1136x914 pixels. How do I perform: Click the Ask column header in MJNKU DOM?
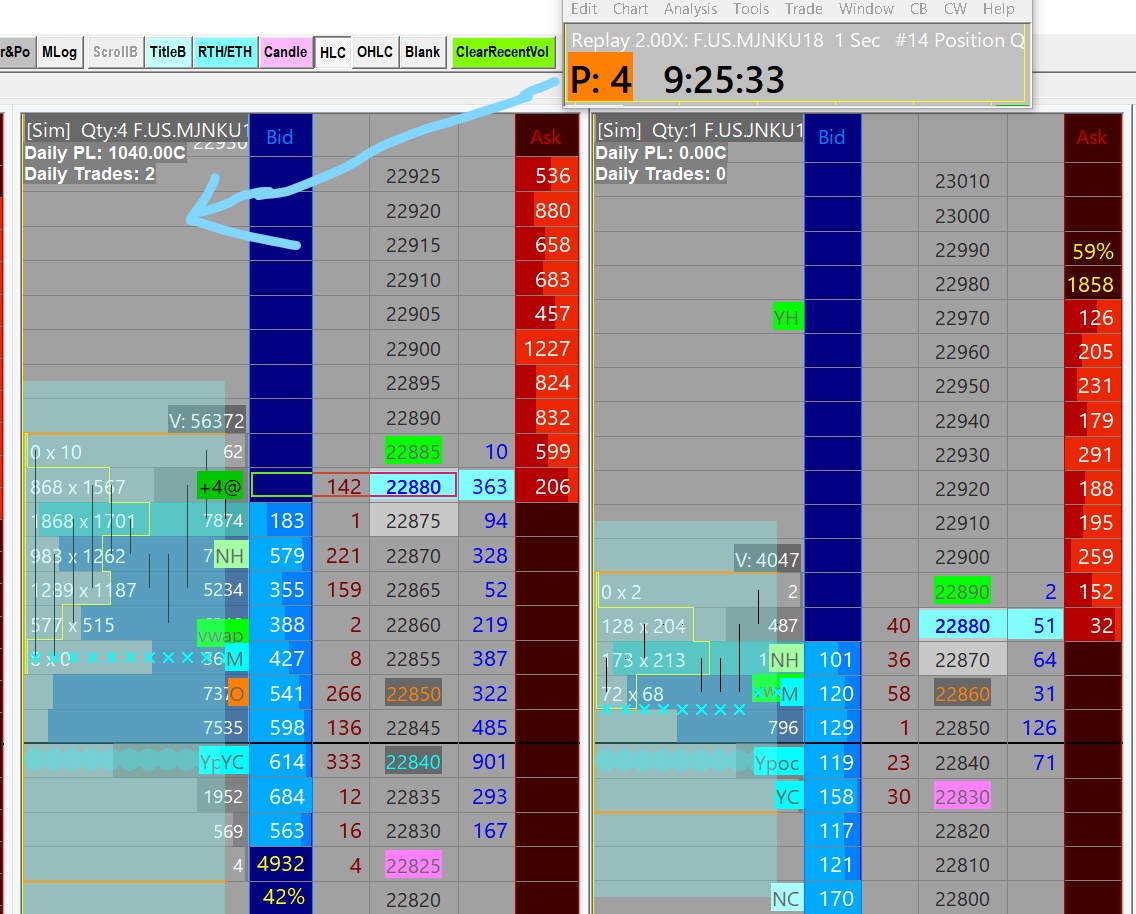click(546, 137)
